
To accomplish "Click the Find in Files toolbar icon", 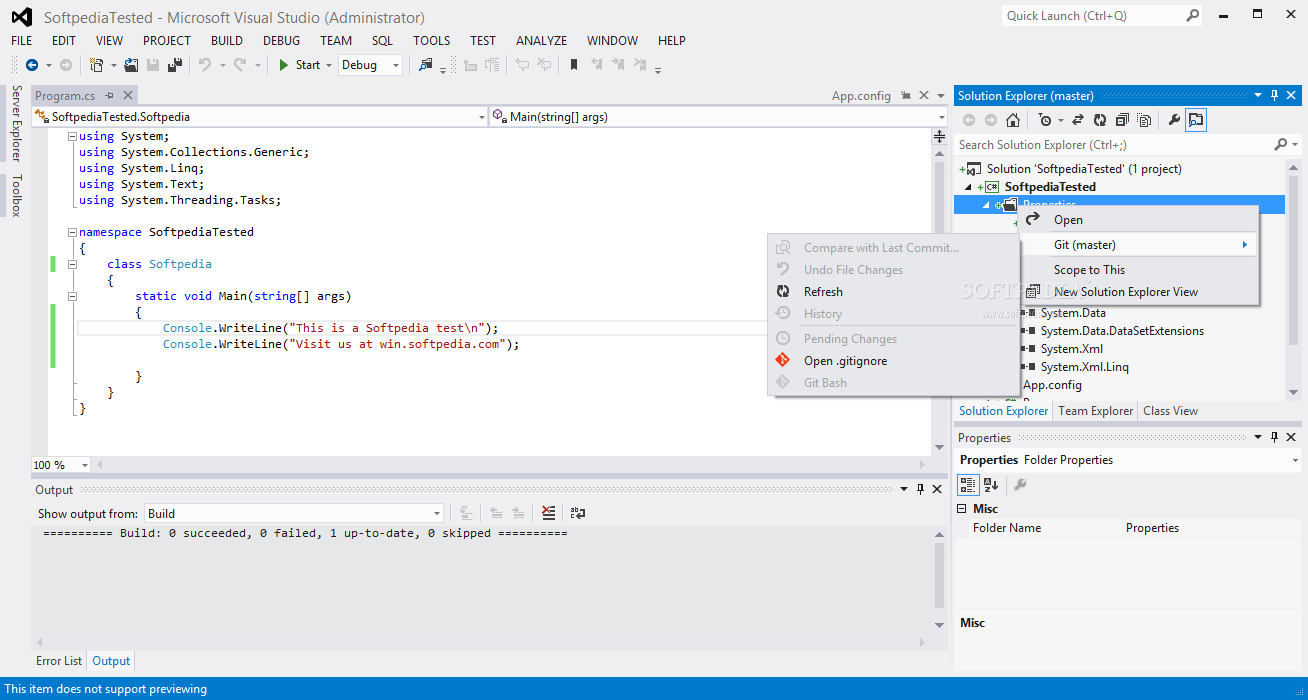I will [426, 65].
